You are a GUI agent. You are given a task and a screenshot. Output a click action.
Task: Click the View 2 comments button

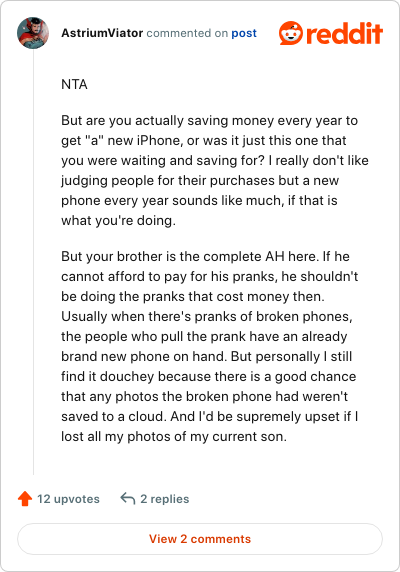(x=200, y=539)
